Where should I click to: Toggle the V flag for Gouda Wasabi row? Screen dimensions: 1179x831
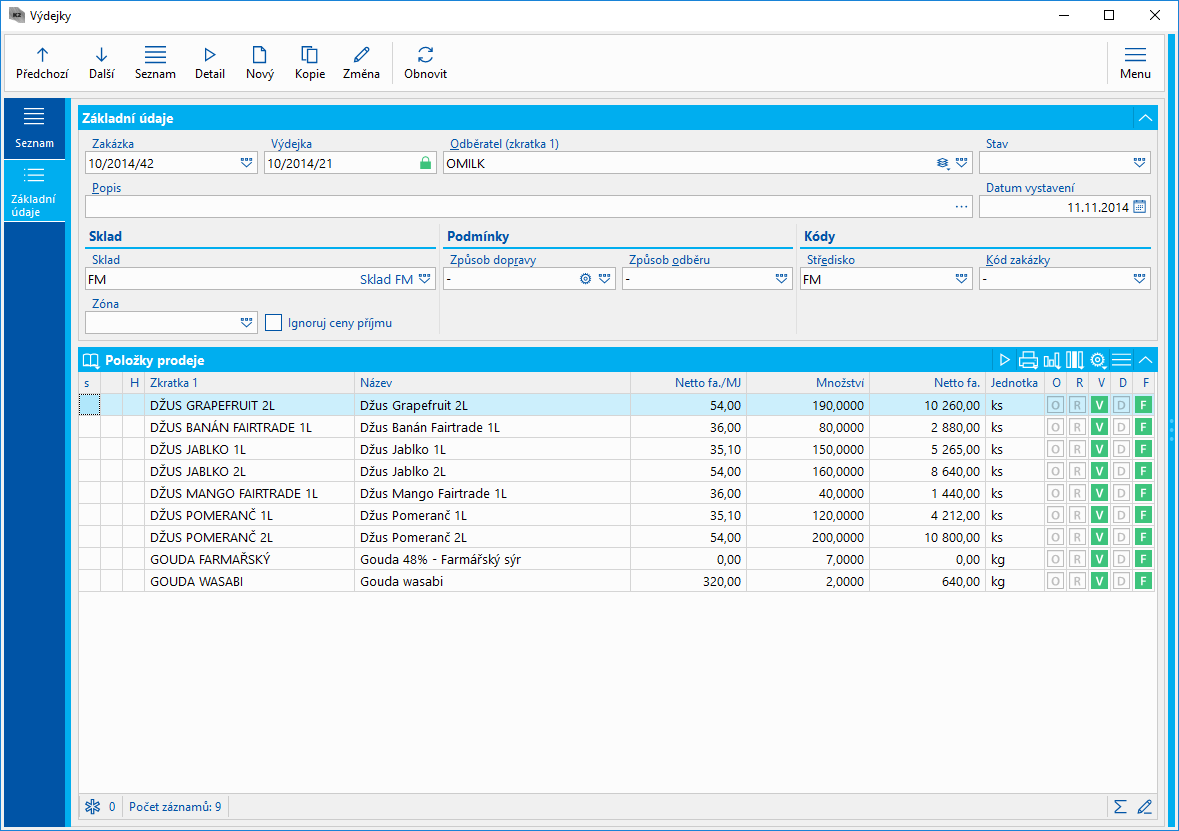click(1099, 581)
